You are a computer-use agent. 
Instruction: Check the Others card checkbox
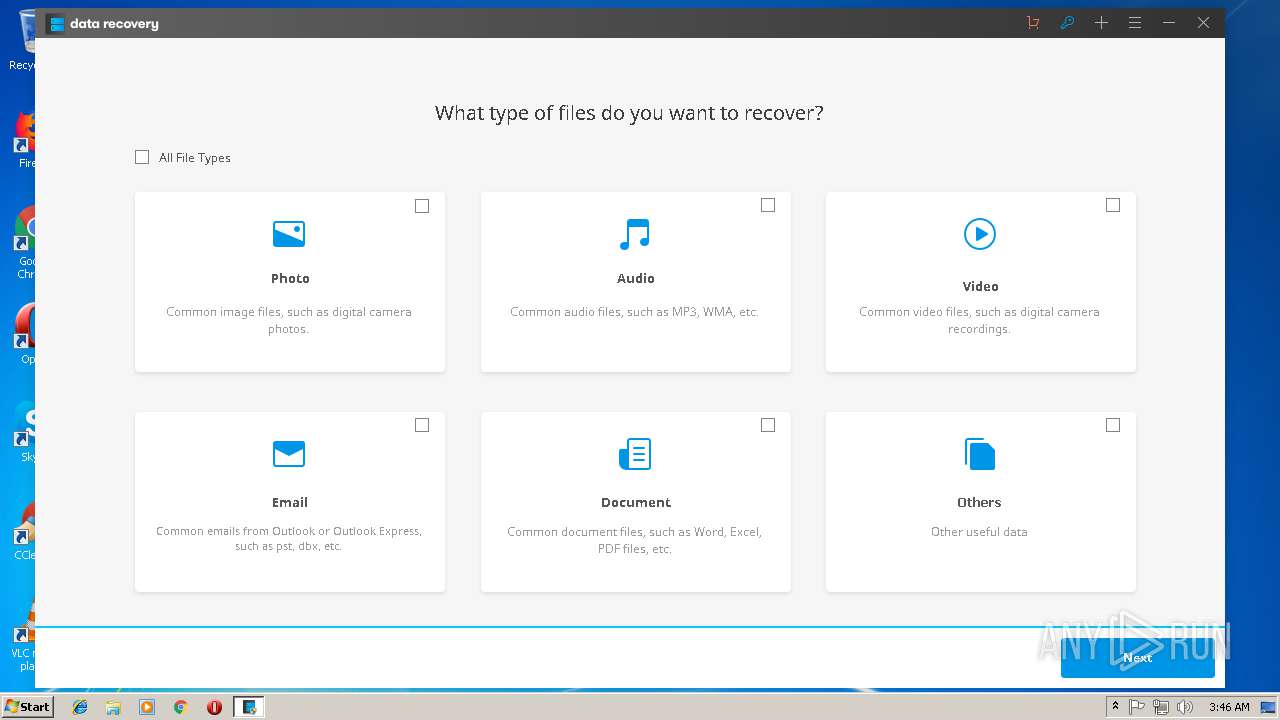pyautogui.click(x=1113, y=425)
